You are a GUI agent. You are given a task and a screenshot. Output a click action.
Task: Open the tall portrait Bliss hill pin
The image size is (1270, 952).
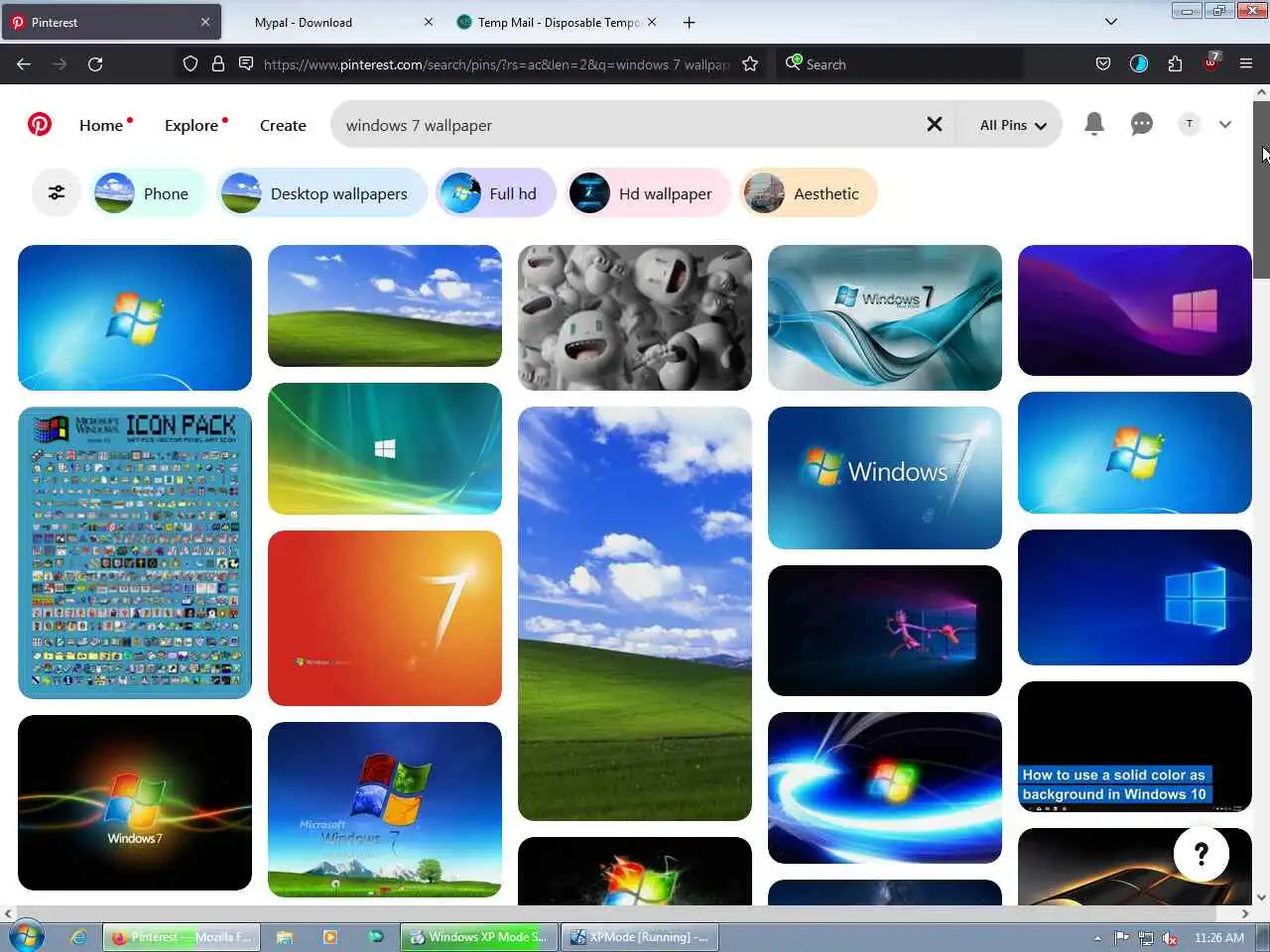pyautogui.click(x=635, y=614)
